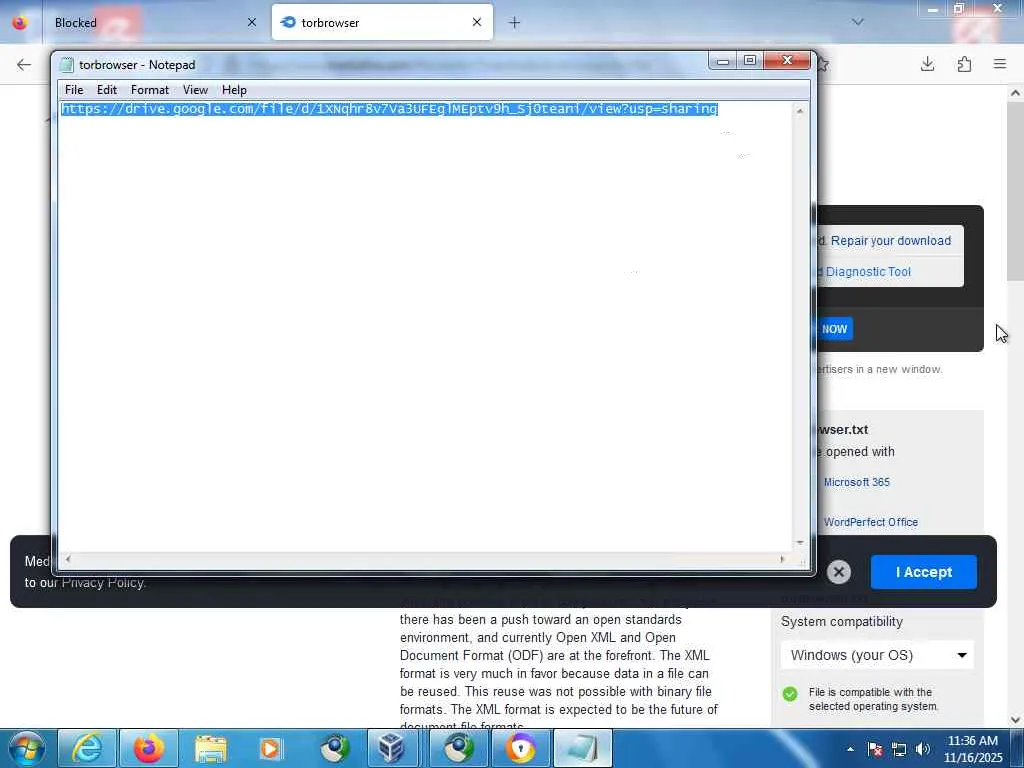The image size is (1024, 768).
Task: Open the Notepad Help menu
Action: [234, 90]
